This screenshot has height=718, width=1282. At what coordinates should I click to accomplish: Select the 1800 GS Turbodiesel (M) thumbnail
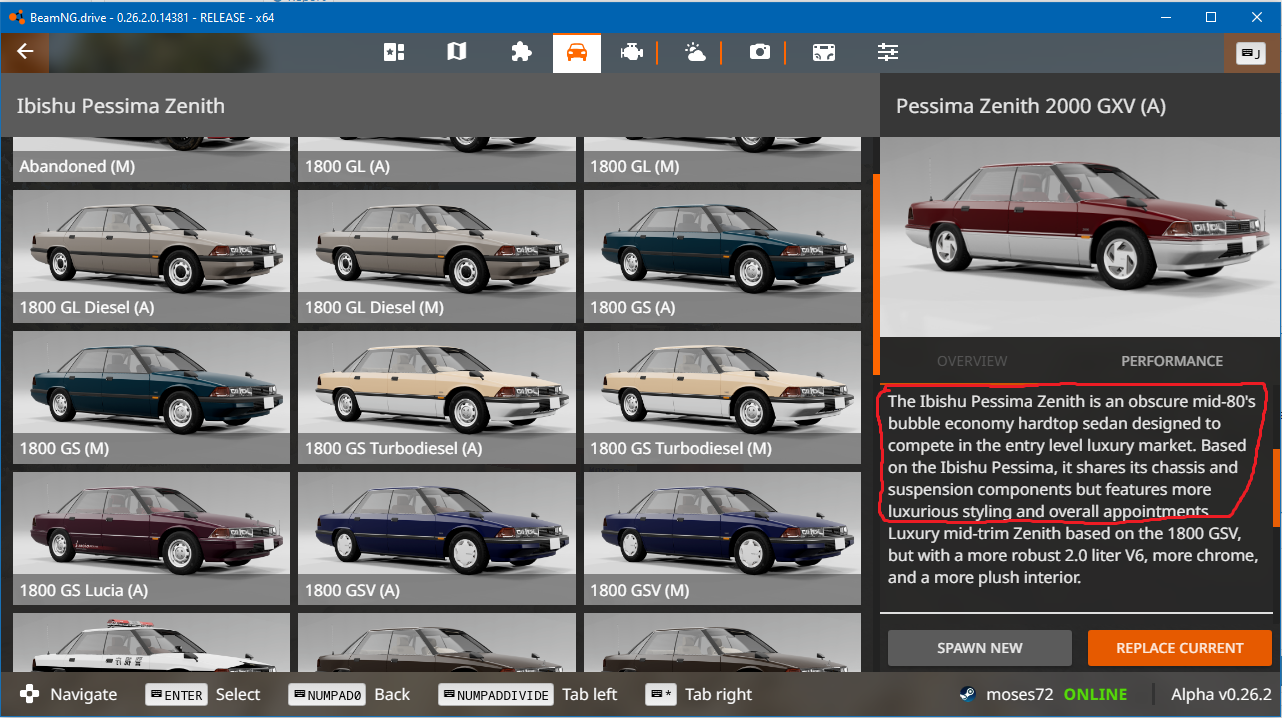pyautogui.click(x=722, y=397)
